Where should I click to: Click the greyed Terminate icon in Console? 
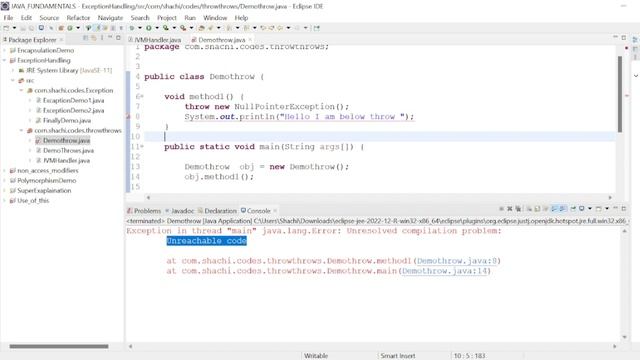(x=501, y=209)
